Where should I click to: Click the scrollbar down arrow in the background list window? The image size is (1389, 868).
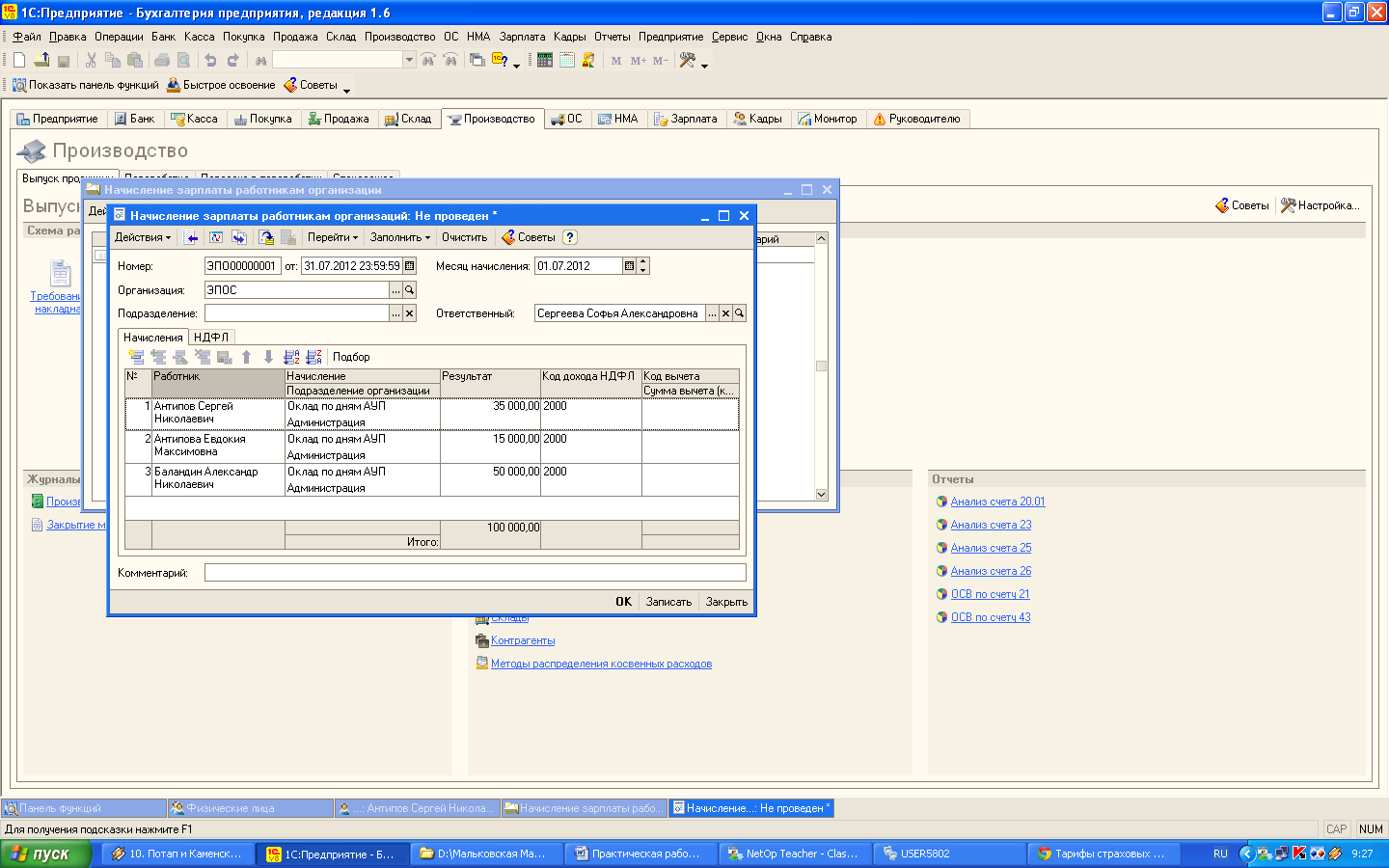[822, 494]
